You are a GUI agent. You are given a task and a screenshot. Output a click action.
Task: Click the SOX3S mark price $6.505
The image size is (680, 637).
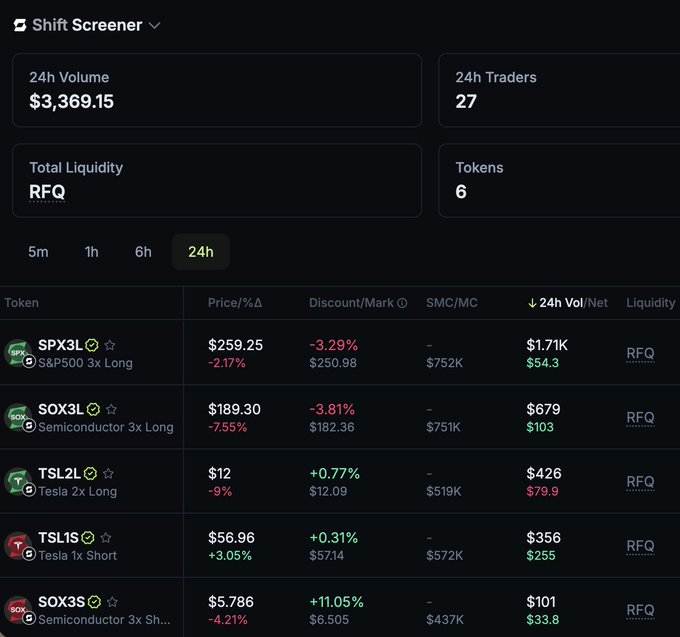click(329, 620)
